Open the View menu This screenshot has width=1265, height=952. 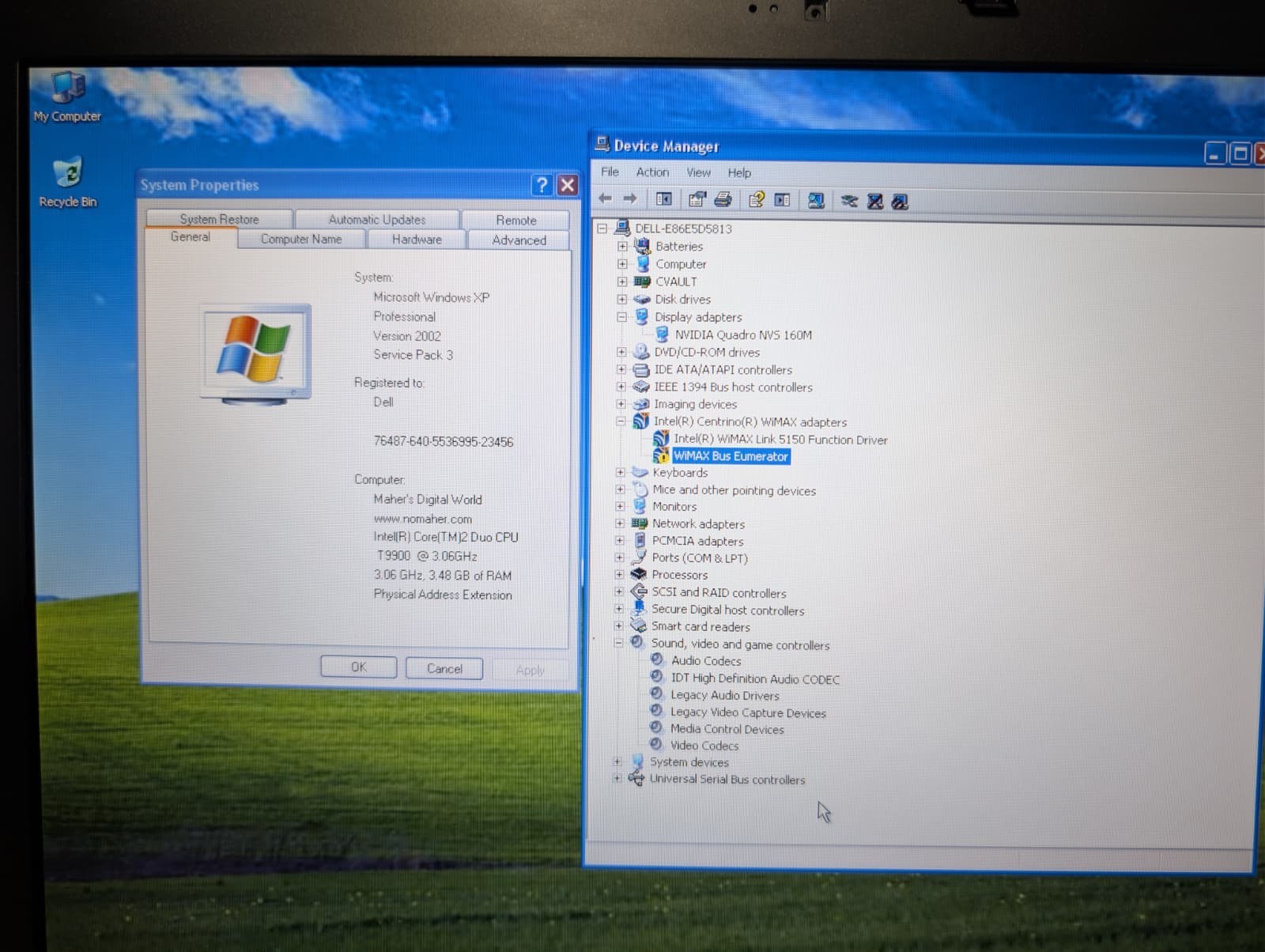(698, 172)
